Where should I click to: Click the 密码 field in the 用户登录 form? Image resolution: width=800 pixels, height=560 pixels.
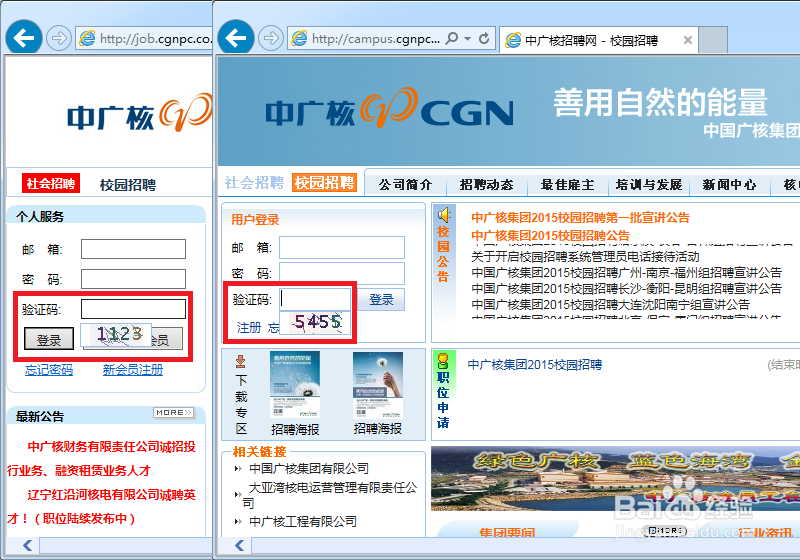click(x=342, y=273)
